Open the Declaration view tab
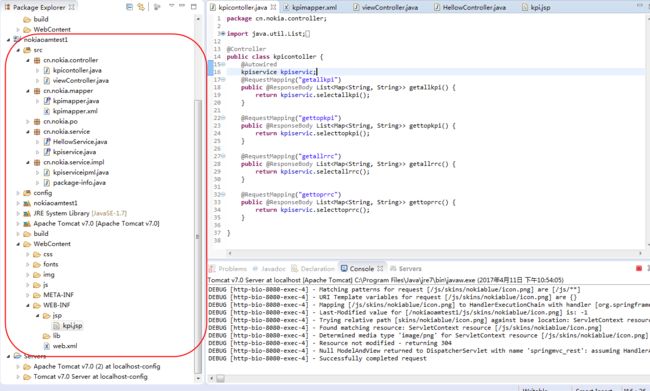650x391 pixels. pyautogui.click(x=313, y=269)
